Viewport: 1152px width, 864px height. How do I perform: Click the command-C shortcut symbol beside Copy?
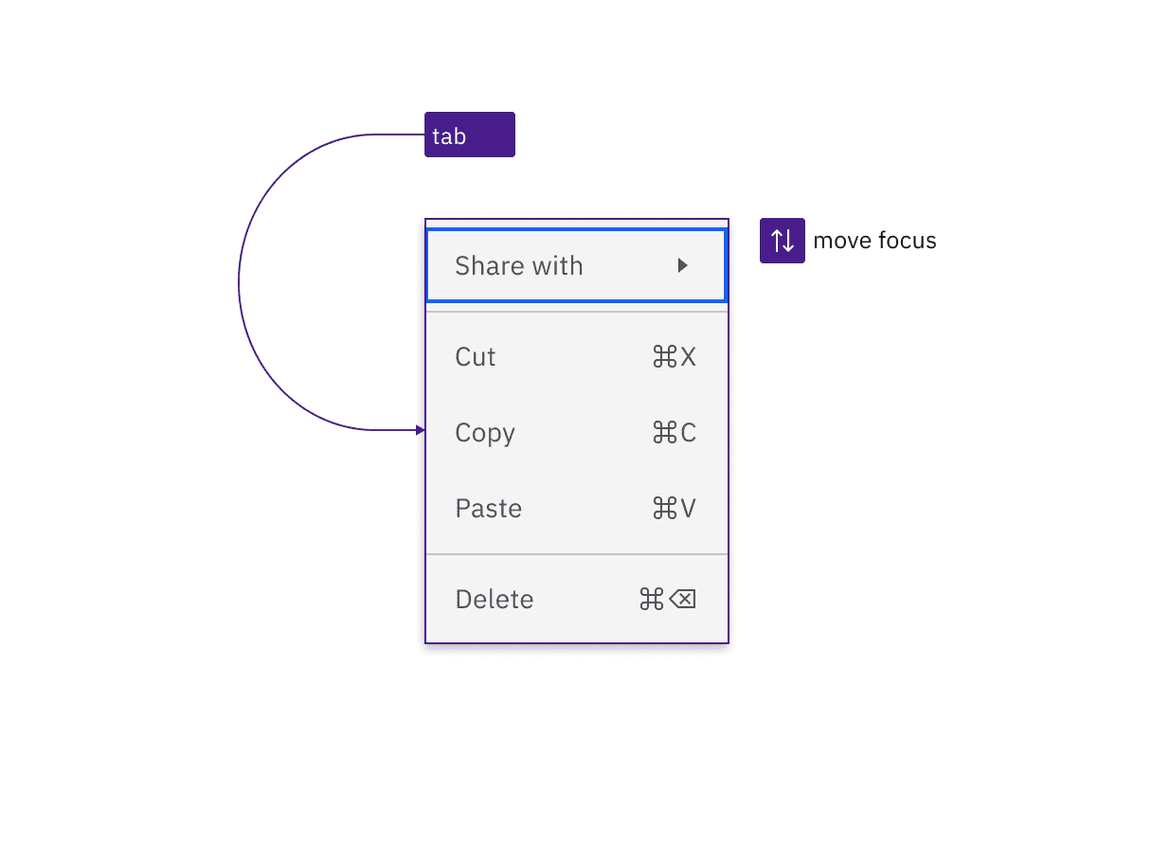point(674,433)
